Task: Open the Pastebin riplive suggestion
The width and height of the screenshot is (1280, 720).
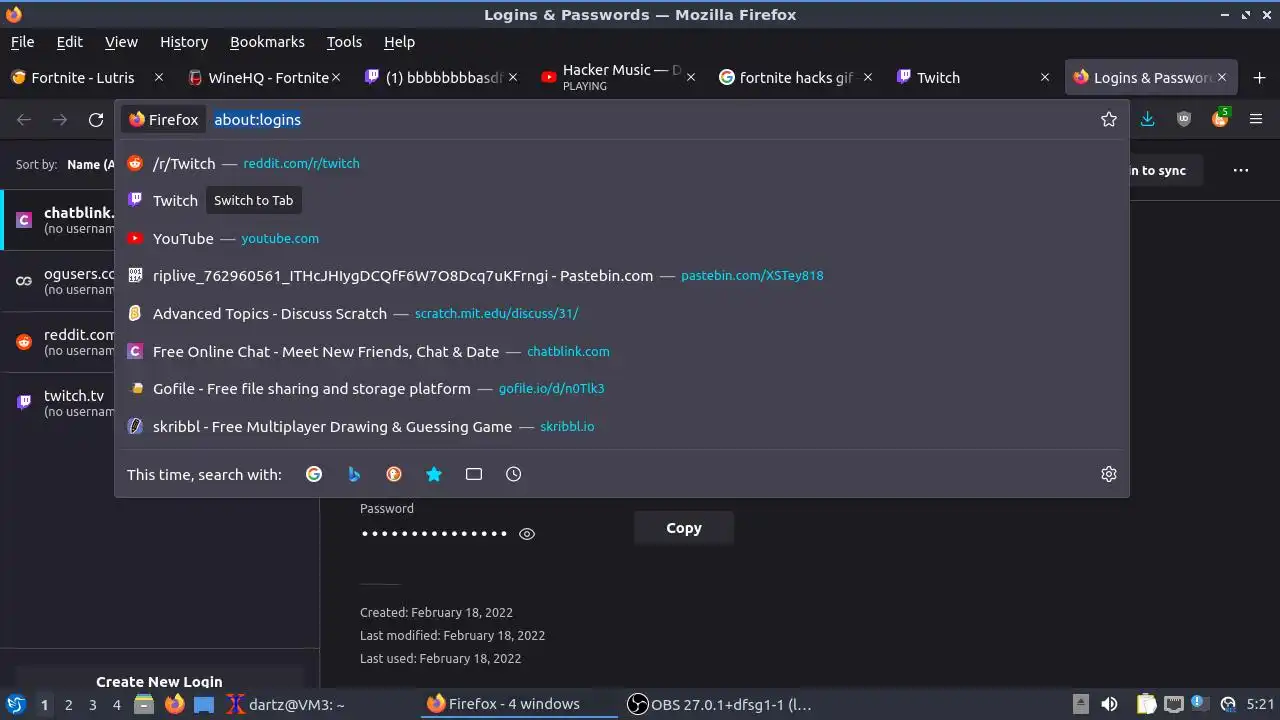Action: point(622,275)
